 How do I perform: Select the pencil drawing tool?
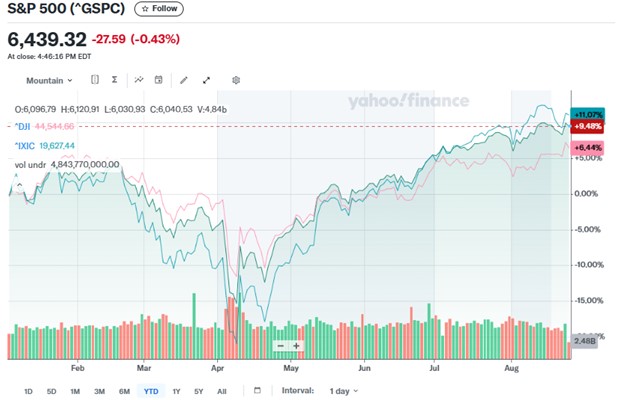[x=183, y=80]
